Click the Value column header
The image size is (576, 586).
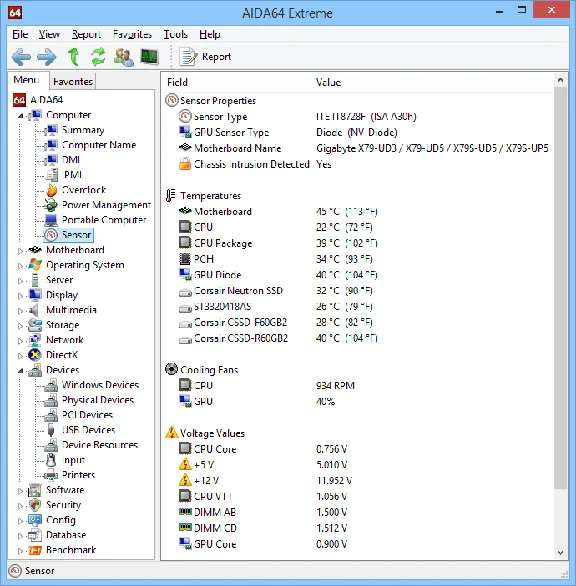point(328,82)
